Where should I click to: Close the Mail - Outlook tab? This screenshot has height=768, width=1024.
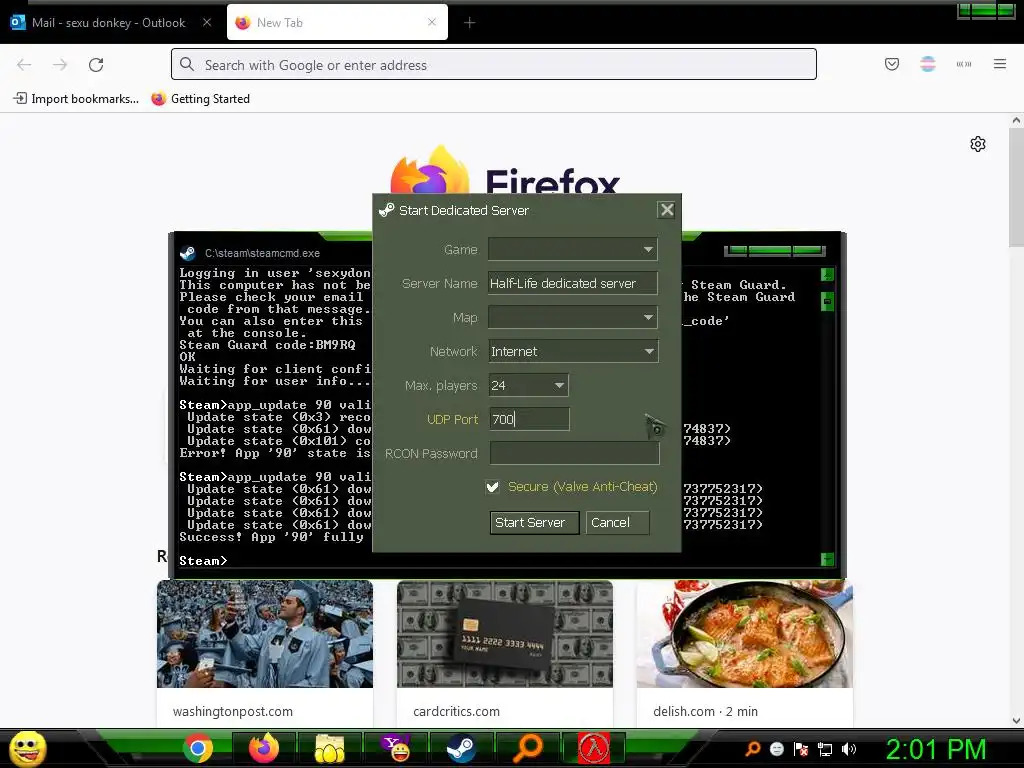coord(206,22)
